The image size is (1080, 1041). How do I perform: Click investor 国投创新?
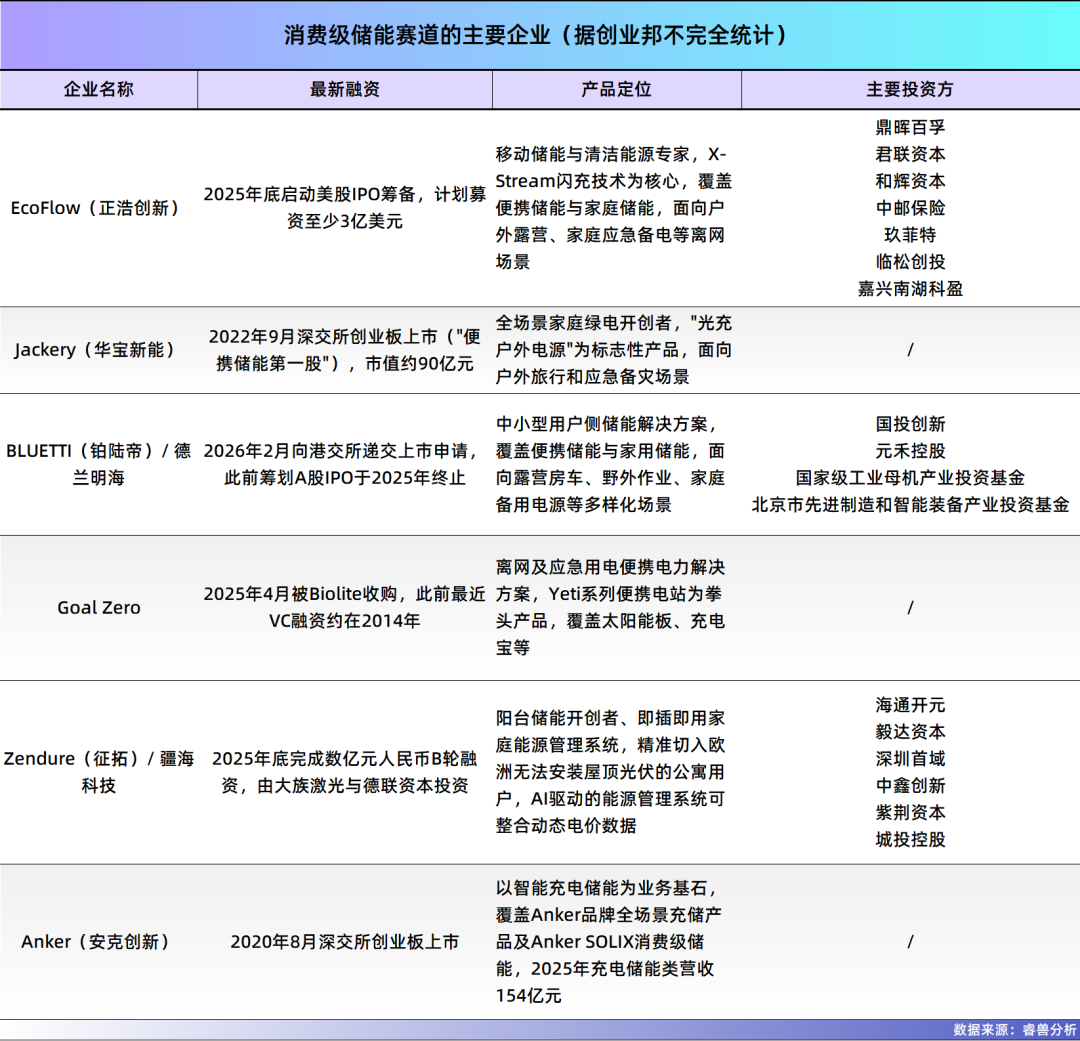(910, 424)
